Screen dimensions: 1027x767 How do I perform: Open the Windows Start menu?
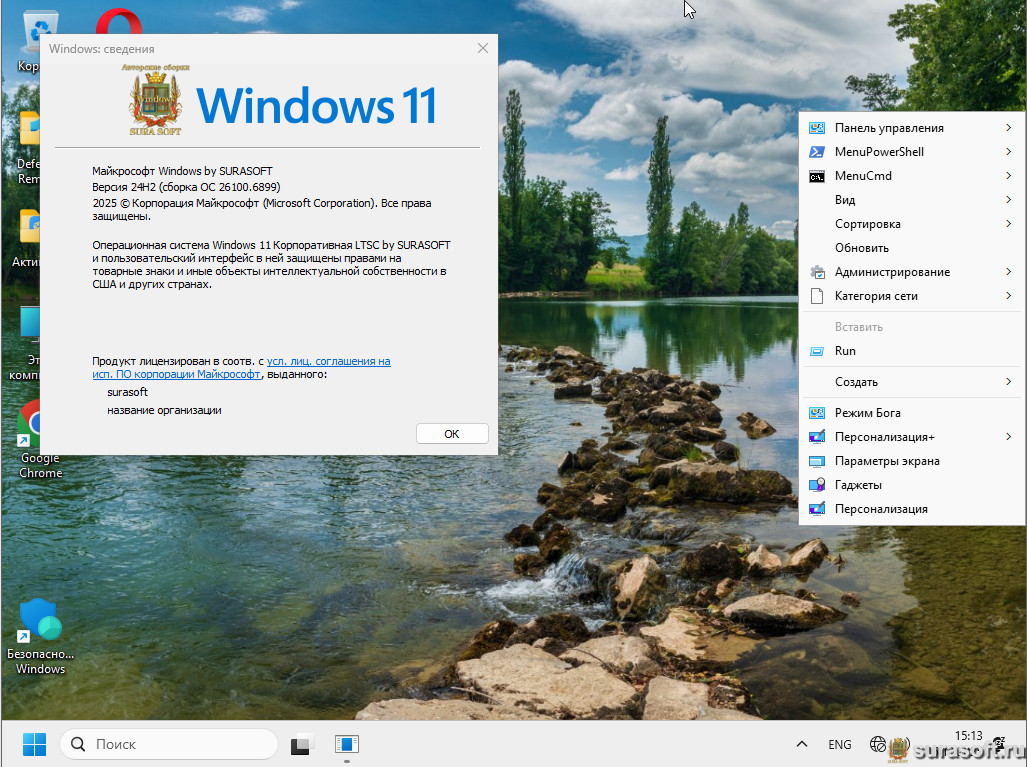click(x=34, y=744)
